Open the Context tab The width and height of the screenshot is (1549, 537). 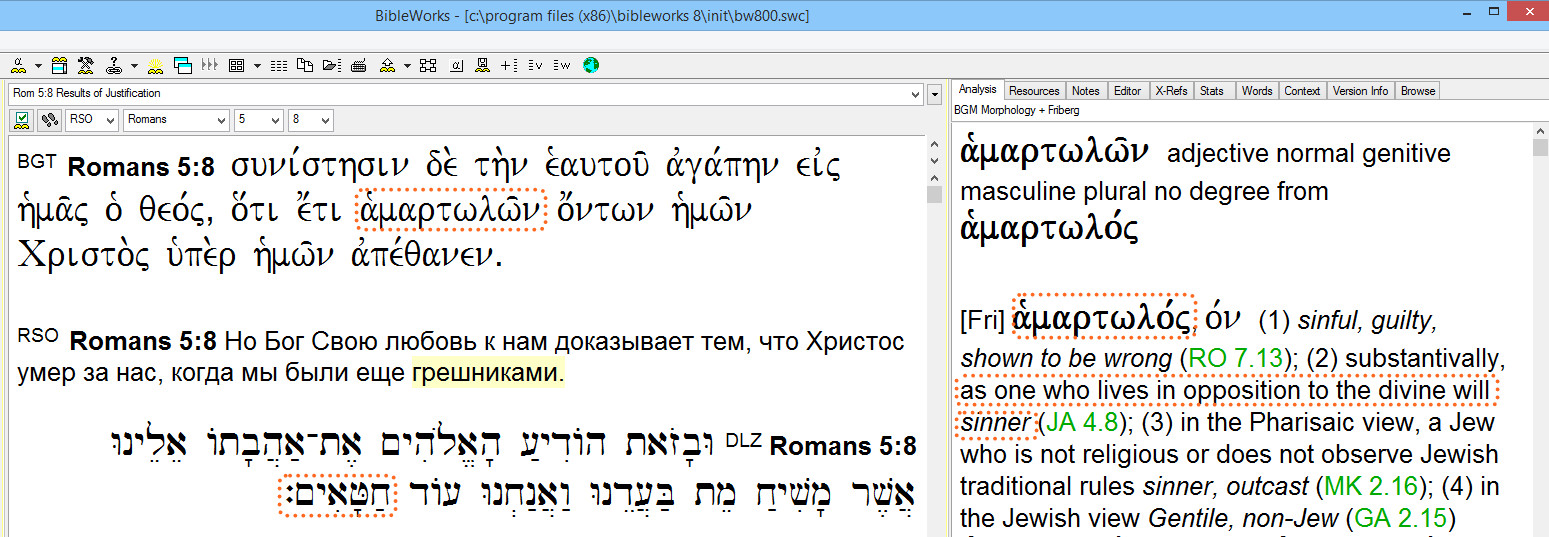[1302, 91]
